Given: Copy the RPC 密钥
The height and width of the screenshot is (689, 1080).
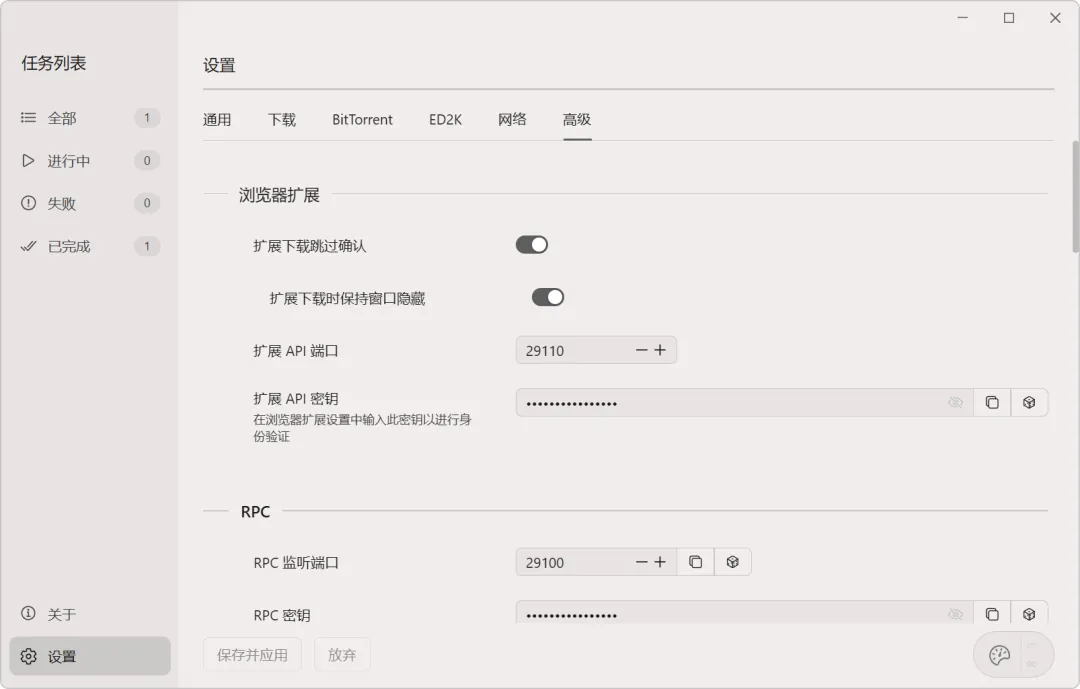Looking at the screenshot, I should (x=992, y=613).
